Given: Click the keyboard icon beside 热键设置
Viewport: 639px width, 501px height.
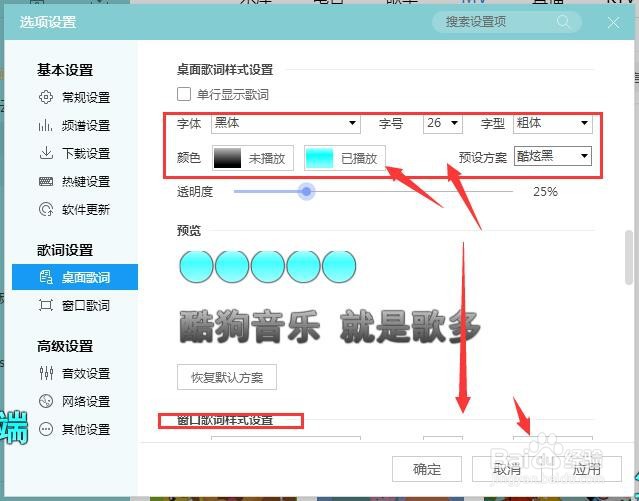Looking at the screenshot, I should pos(46,181).
